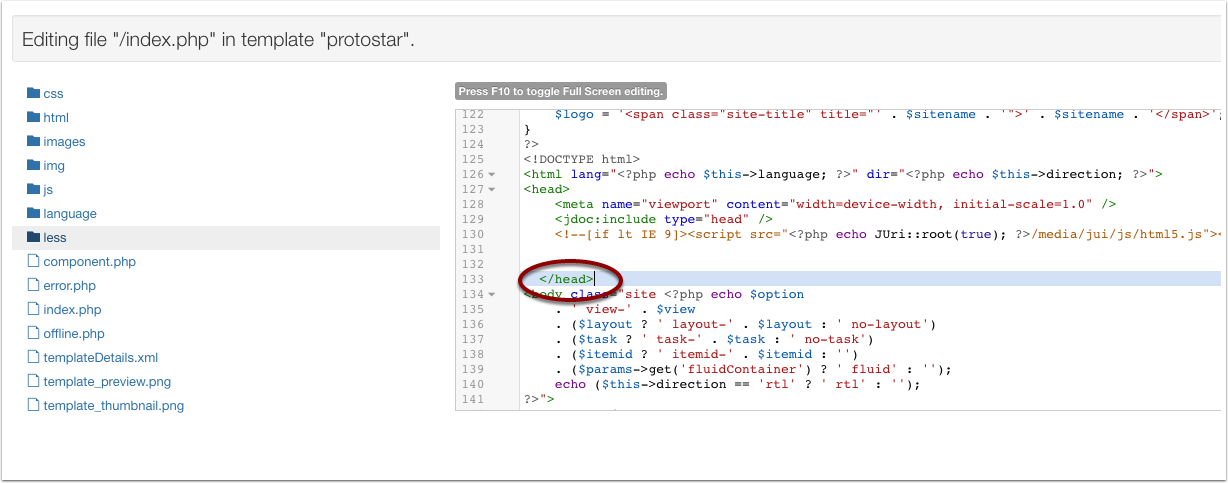Click the closing </head> tag in editor
This screenshot has height=483, width=1228.
click(x=567, y=279)
